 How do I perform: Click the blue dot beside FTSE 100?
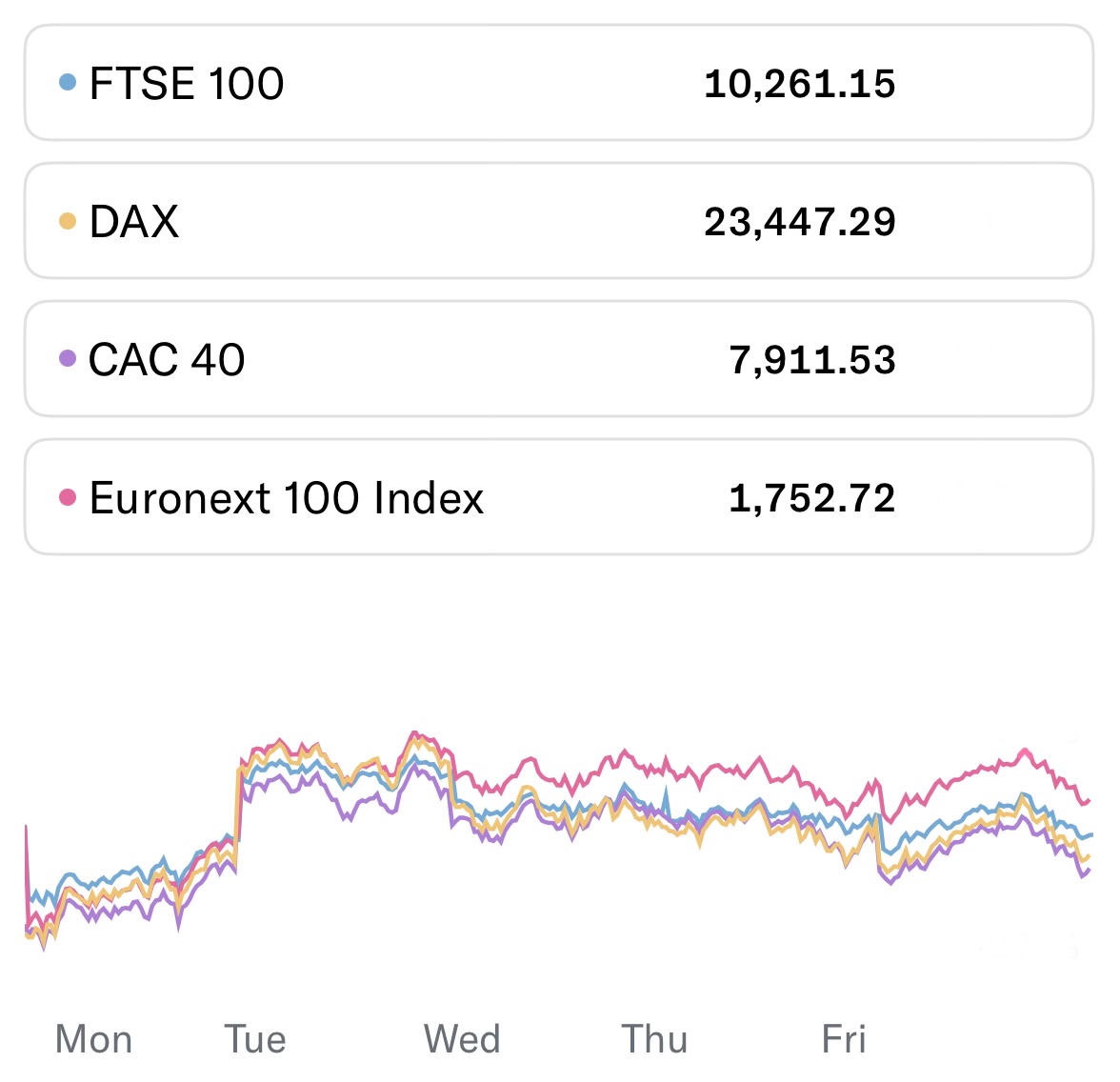(x=68, y=83)
